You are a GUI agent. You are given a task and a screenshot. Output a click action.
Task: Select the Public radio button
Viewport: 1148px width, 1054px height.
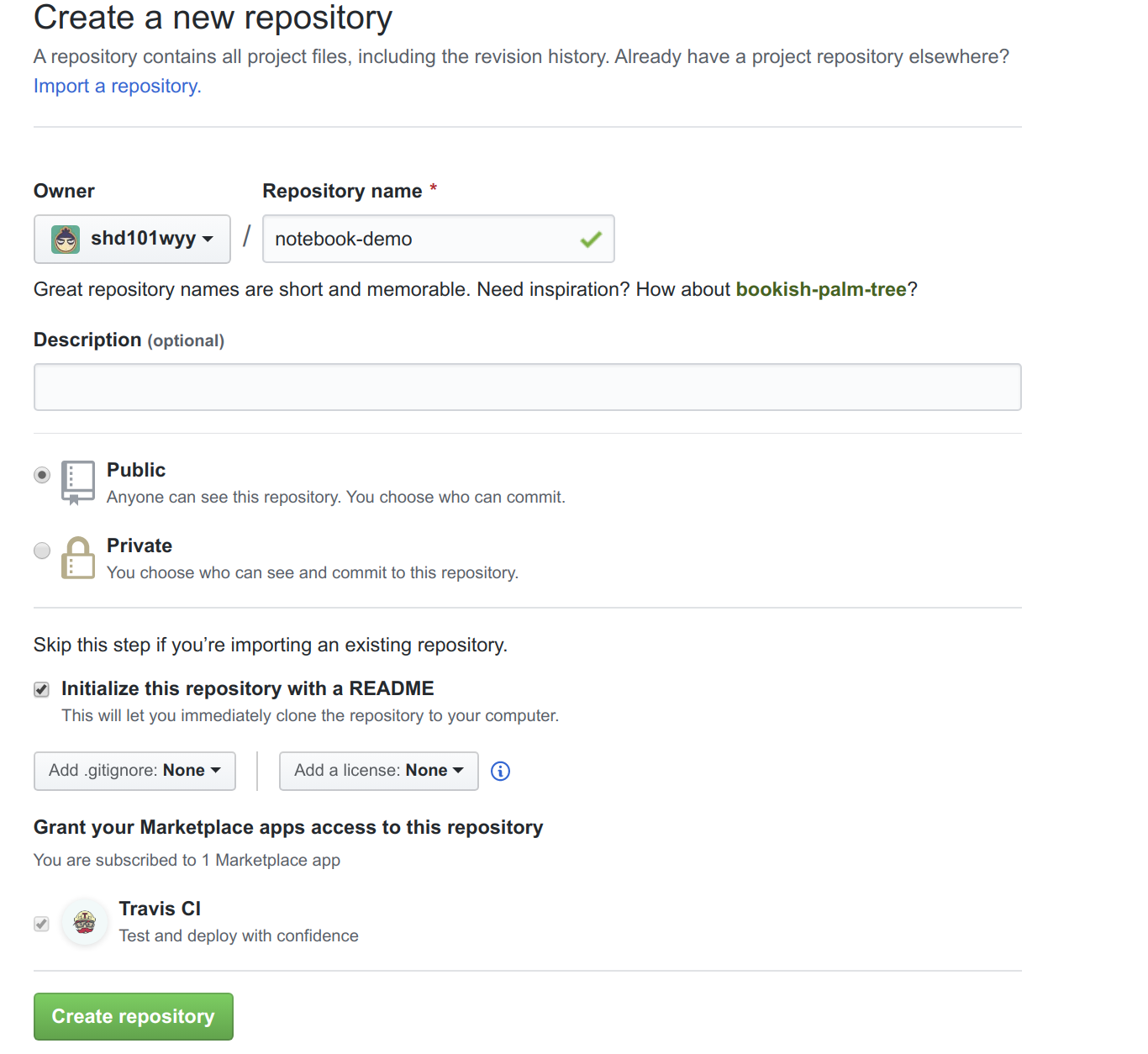42,475
